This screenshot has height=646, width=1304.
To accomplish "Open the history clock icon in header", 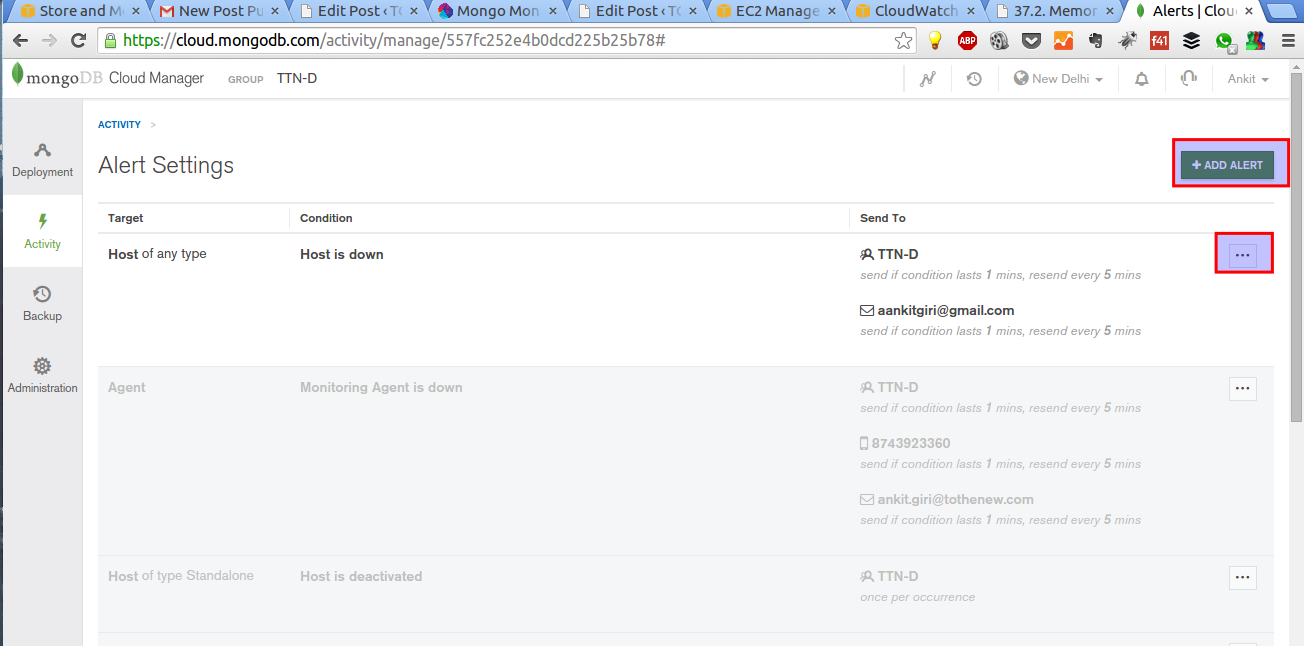I will point(974,79).
